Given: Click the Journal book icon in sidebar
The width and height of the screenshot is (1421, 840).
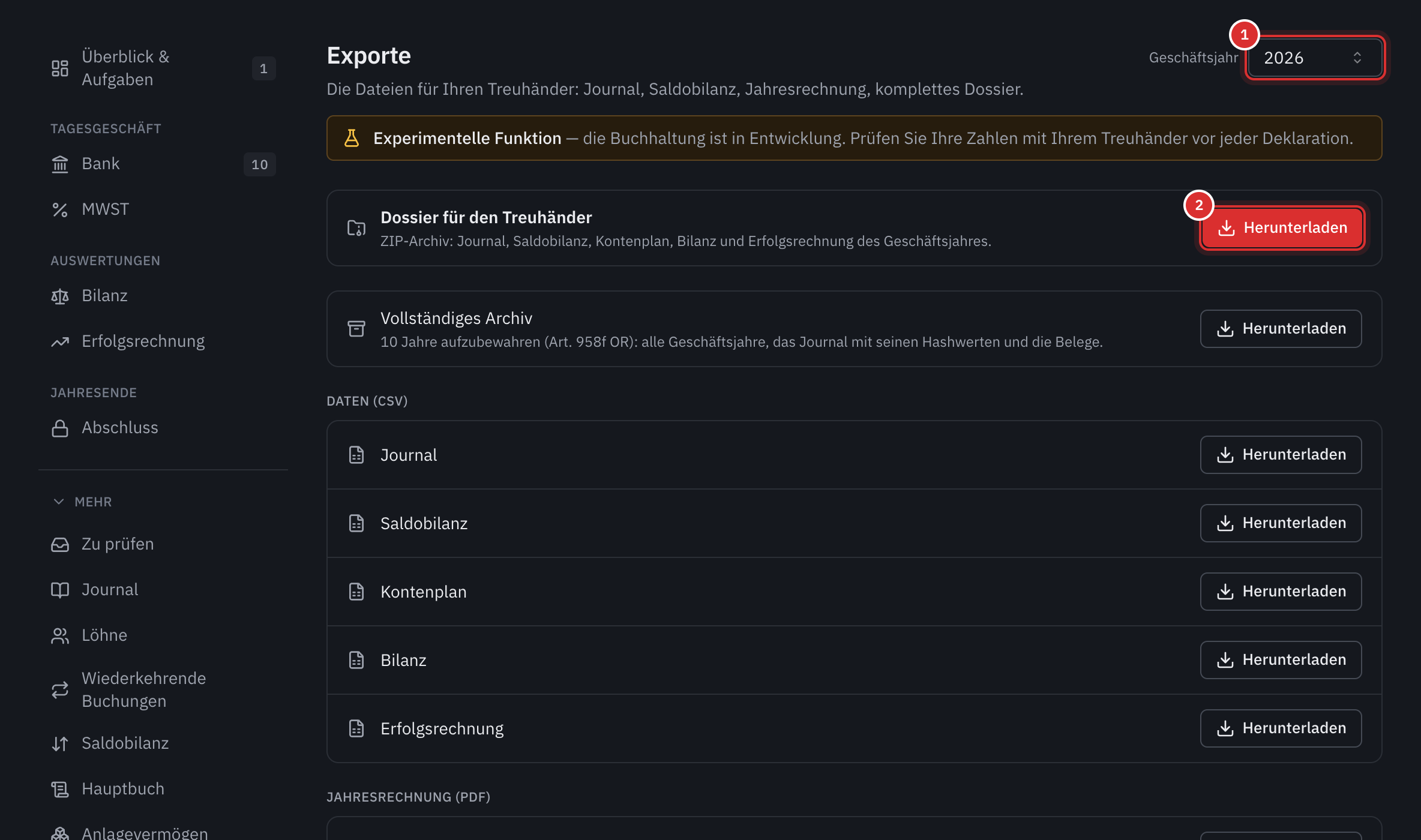Looking at the screenshot, I should click(60, 590).
